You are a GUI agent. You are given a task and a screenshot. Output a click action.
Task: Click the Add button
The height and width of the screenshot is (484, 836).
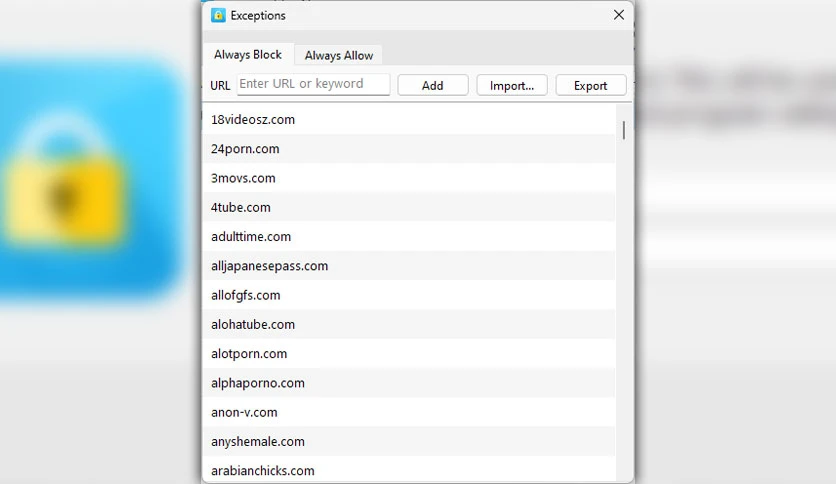tap(433, 85)
